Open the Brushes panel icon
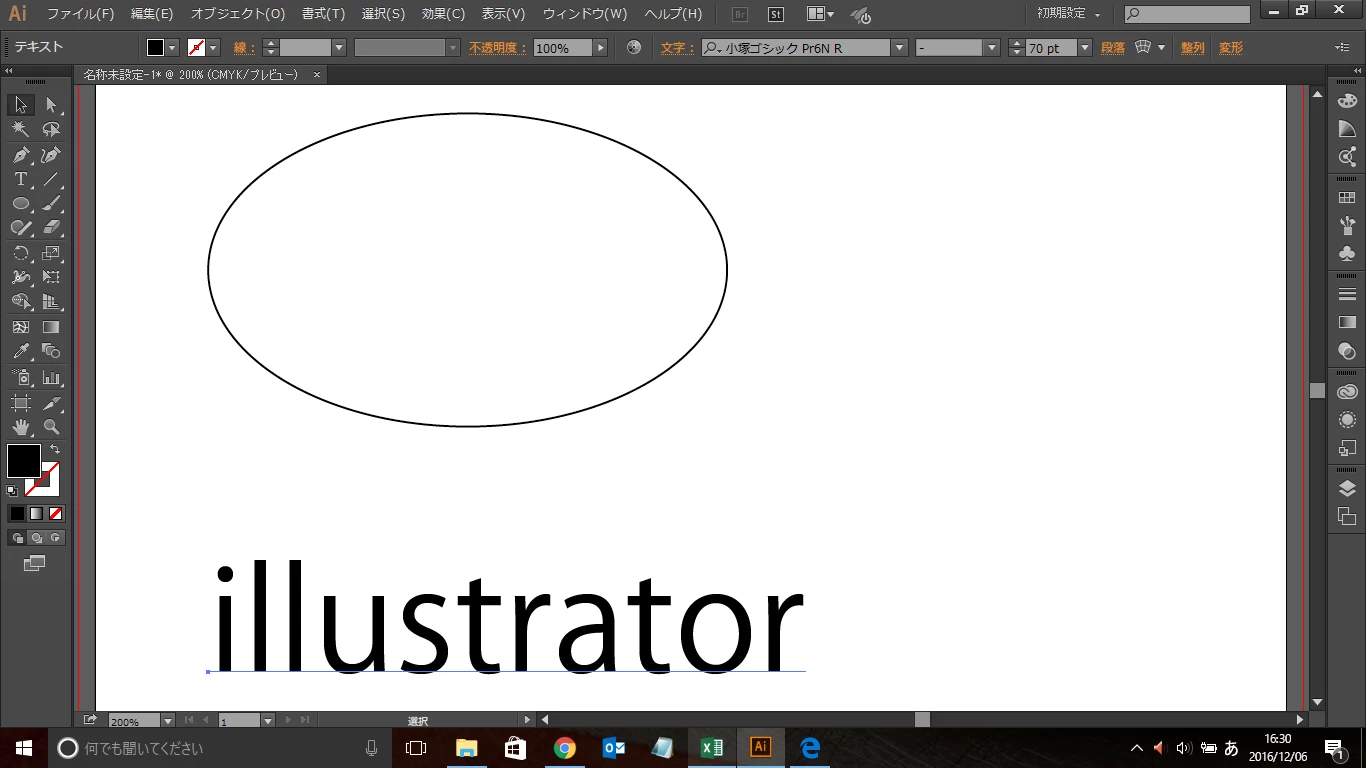The width and height of the screenshot is (1366, 768). [1347, 225]
